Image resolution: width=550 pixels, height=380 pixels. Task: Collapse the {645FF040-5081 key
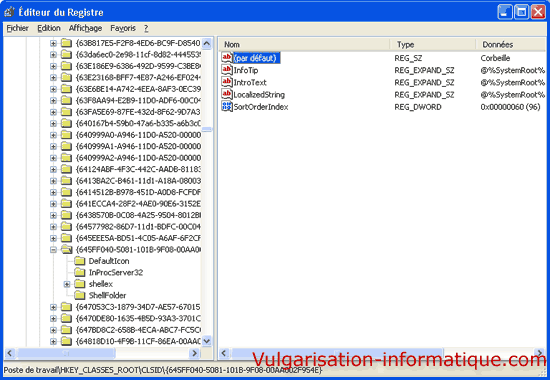point(53,250)
